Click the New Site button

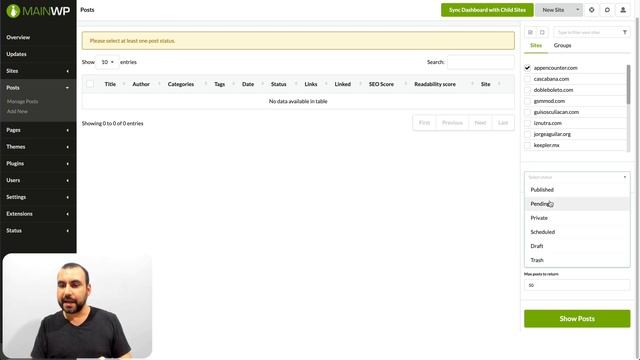[x=554, y=10]
